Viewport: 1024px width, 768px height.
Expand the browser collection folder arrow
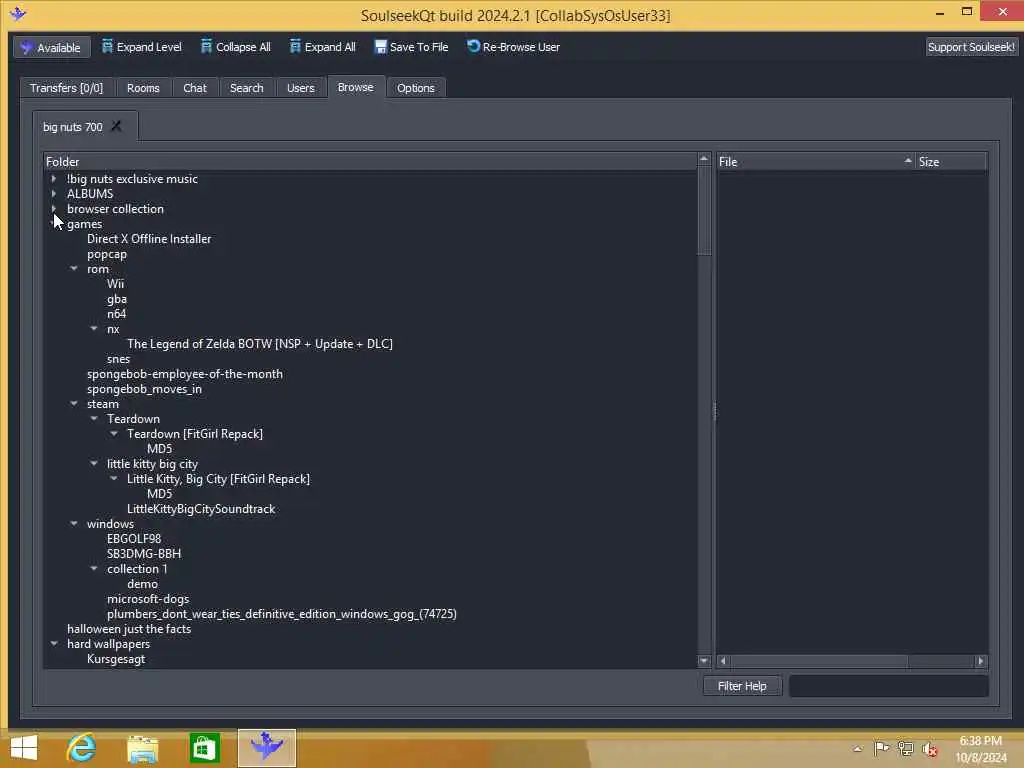pyautogui.click(x=54, y=208)
